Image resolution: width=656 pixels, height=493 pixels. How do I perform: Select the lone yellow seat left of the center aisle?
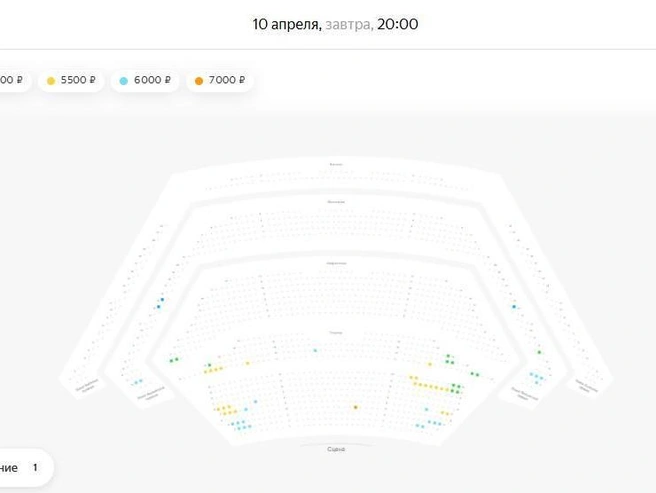248,363
